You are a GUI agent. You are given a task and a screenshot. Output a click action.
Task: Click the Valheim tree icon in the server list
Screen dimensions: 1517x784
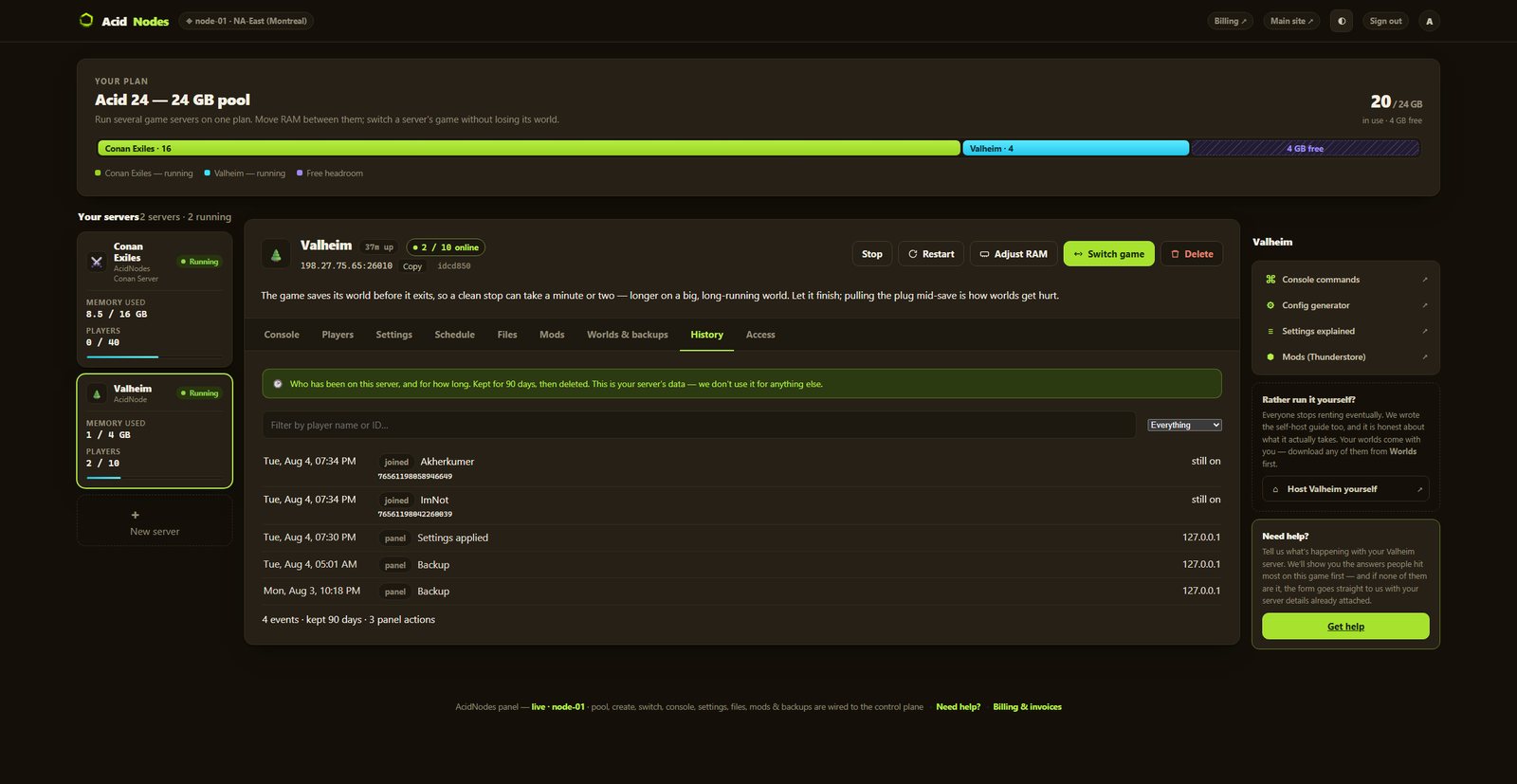pyautogui.click(x=97, y=393)
